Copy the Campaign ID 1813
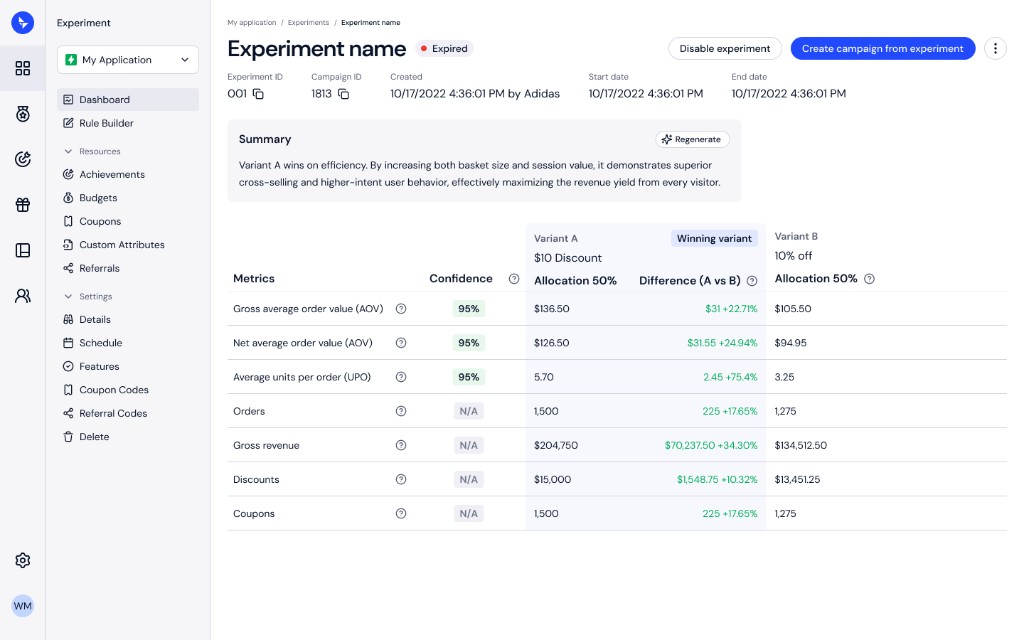 [x=343, y=94]
